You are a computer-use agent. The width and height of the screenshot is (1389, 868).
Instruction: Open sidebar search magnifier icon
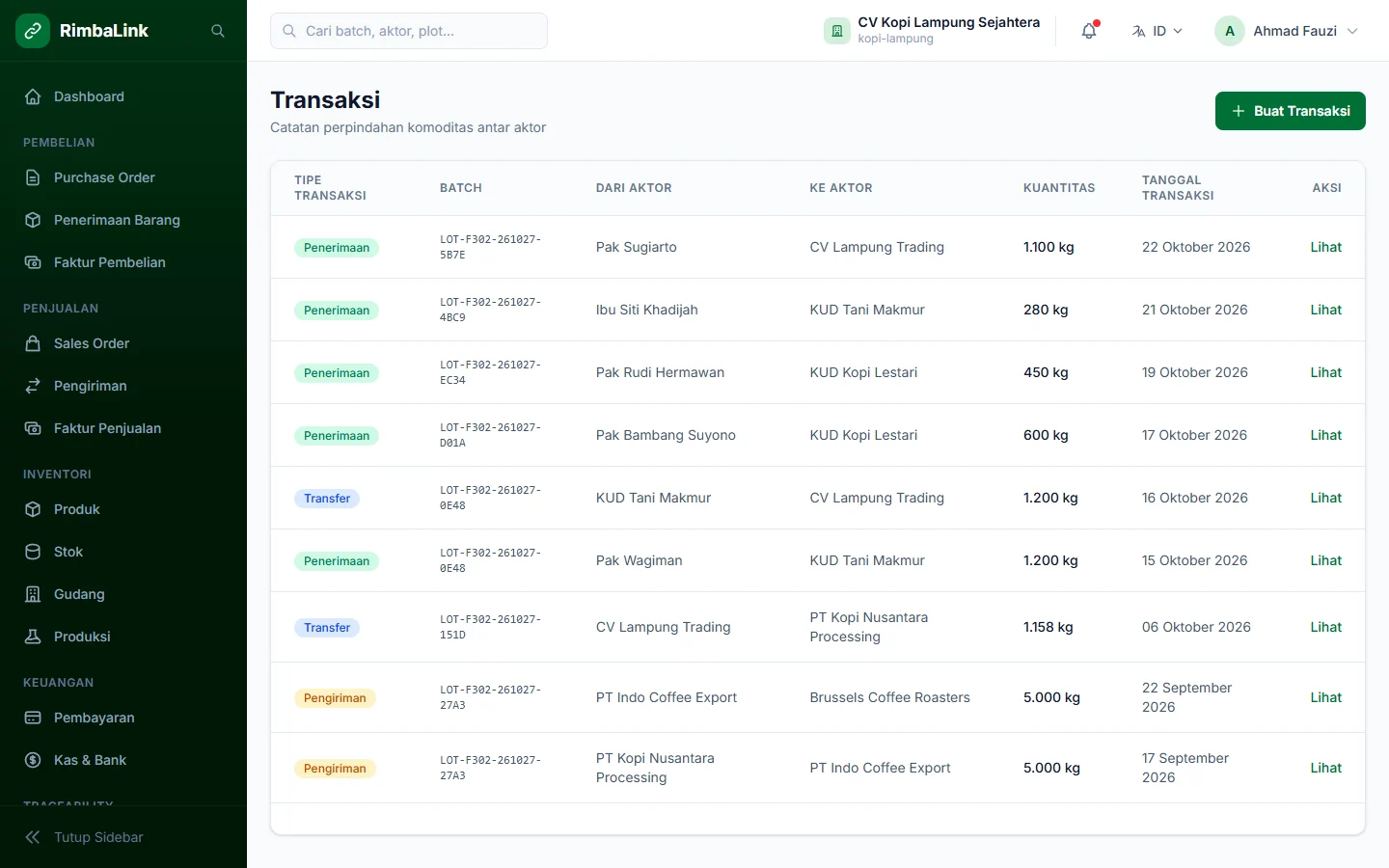218,31
